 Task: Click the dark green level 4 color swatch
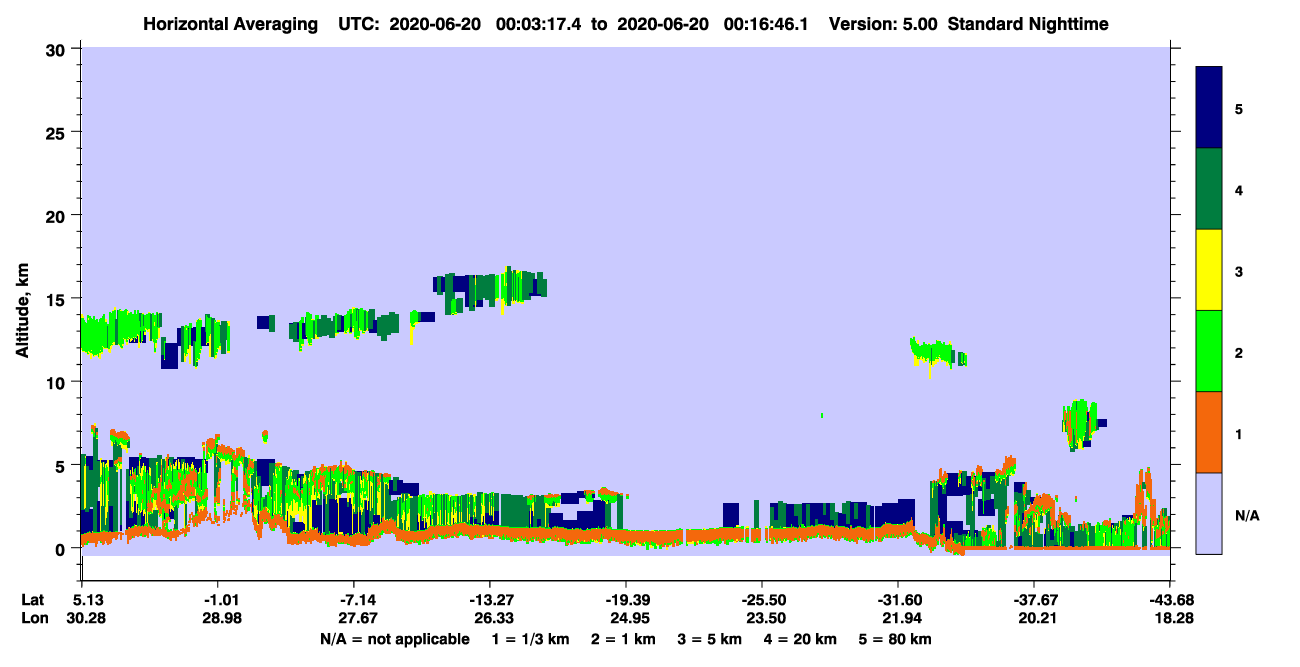(x=1209, y=189)
